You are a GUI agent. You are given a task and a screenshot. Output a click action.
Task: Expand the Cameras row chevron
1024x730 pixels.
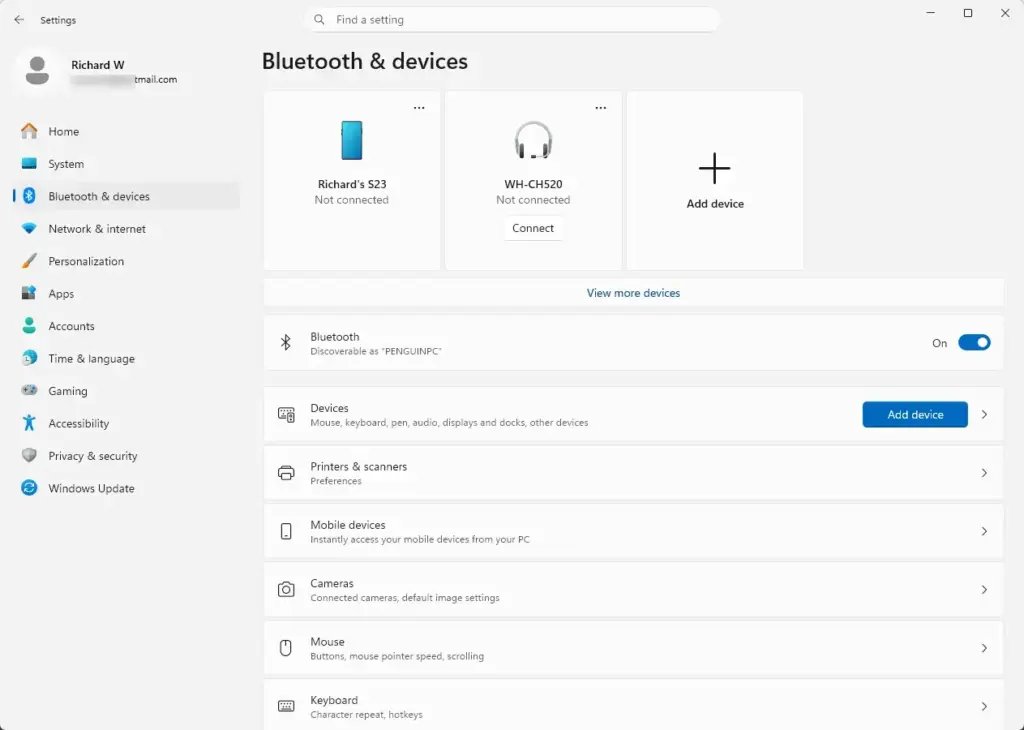984,590
